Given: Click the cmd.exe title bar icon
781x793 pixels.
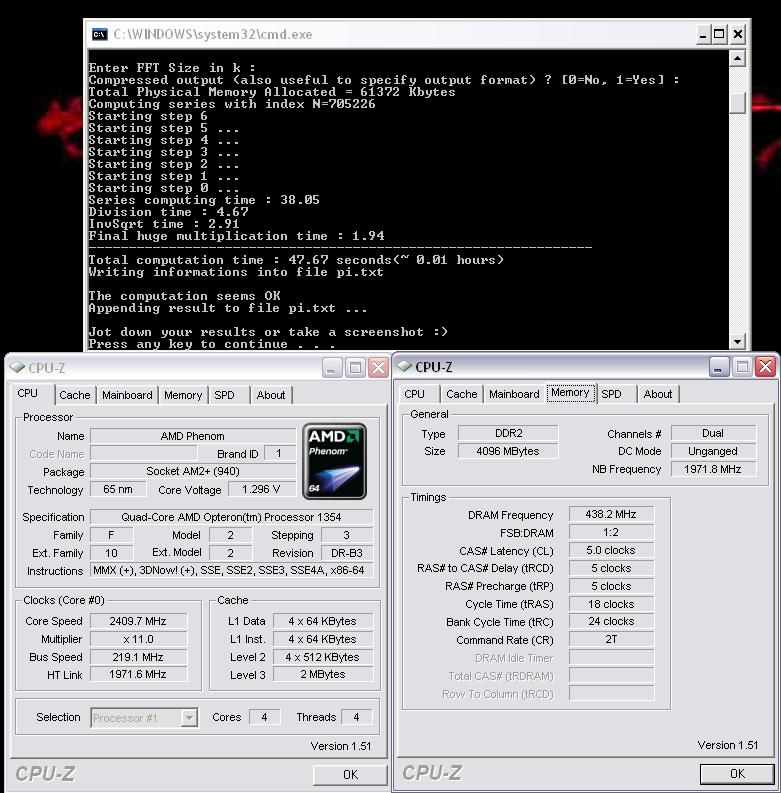Looking at the screenshot, I should pos(100,34).
